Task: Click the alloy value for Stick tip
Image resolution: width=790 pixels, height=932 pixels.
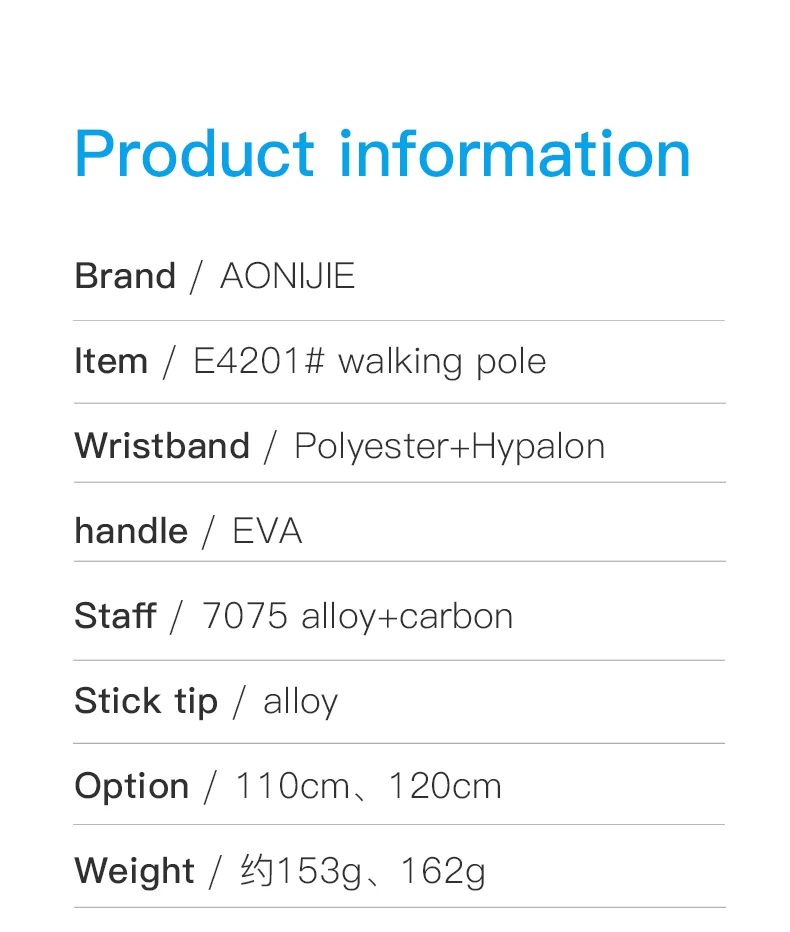Action: [x=300, y=701]
